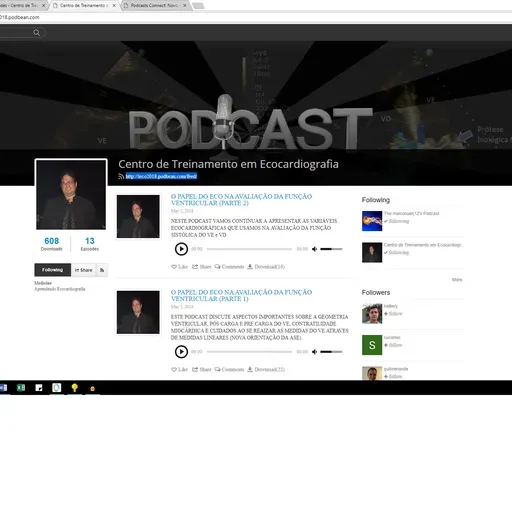
Task: Follow the first follower in Followers list
Action: click(393, 314)
